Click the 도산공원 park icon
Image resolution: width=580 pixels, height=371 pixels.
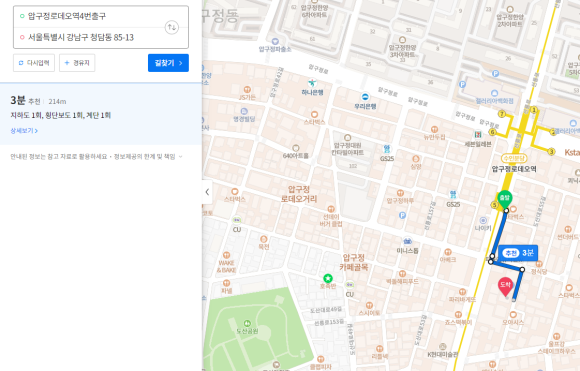coord(247,323)
